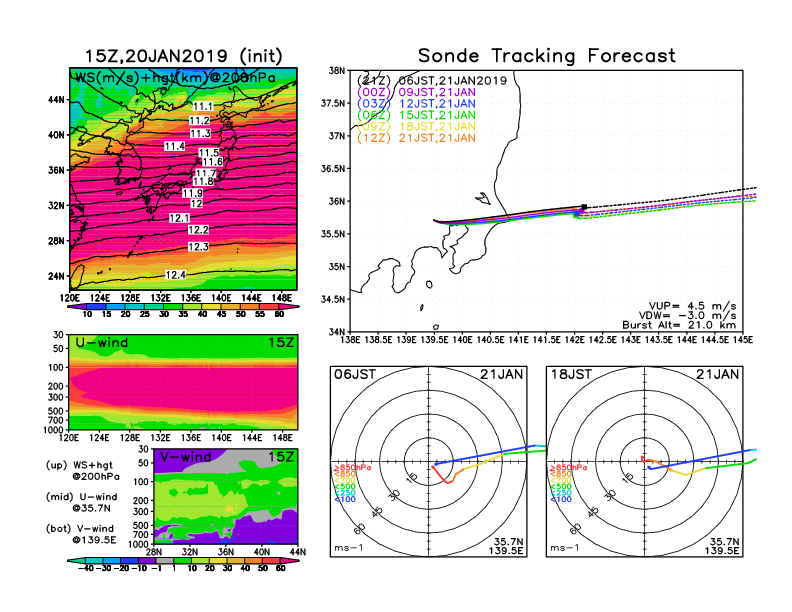Select the green '(06Z) 15JST,21JAN' legend entry
792x612 pixels.
point(416,115)
